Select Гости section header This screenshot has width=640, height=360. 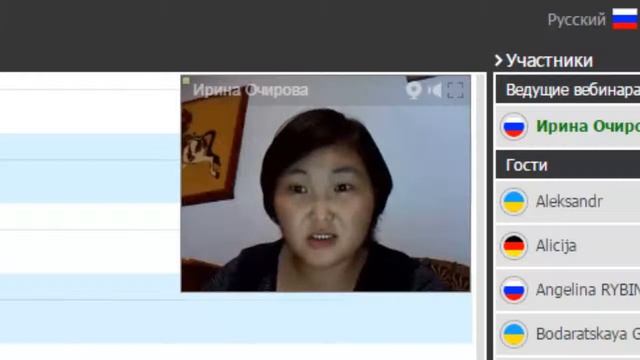coord(568,165)
